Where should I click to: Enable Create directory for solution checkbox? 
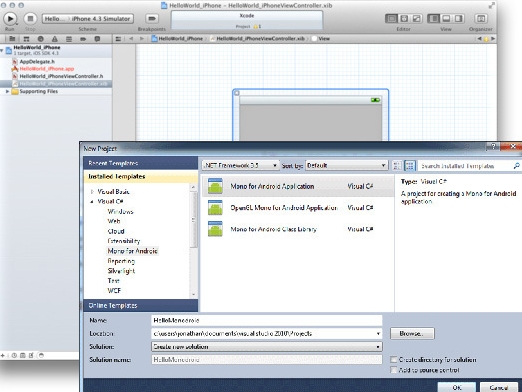pos(394,360)
